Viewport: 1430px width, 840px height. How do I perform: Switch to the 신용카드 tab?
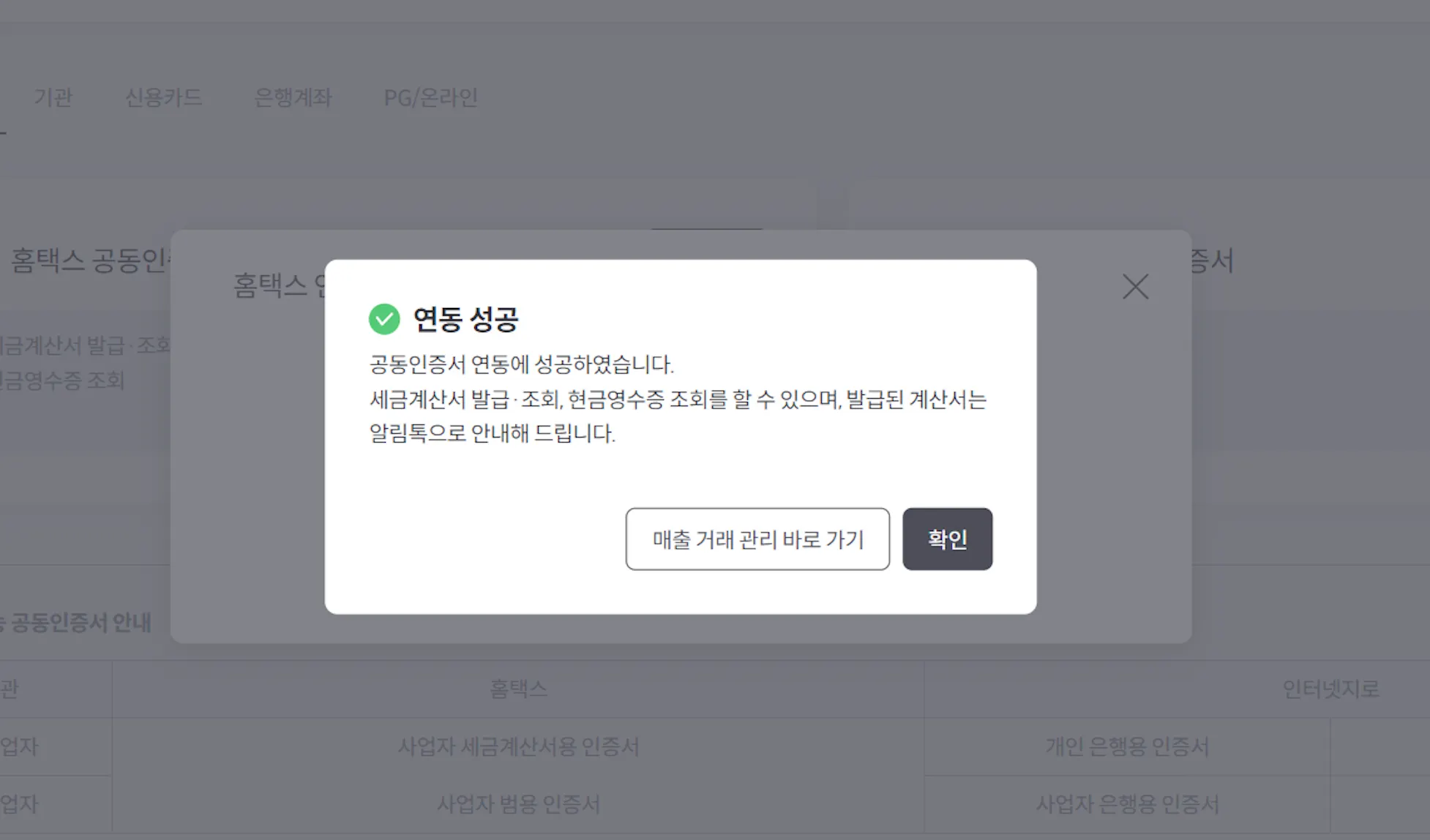(x=163, y=97)
